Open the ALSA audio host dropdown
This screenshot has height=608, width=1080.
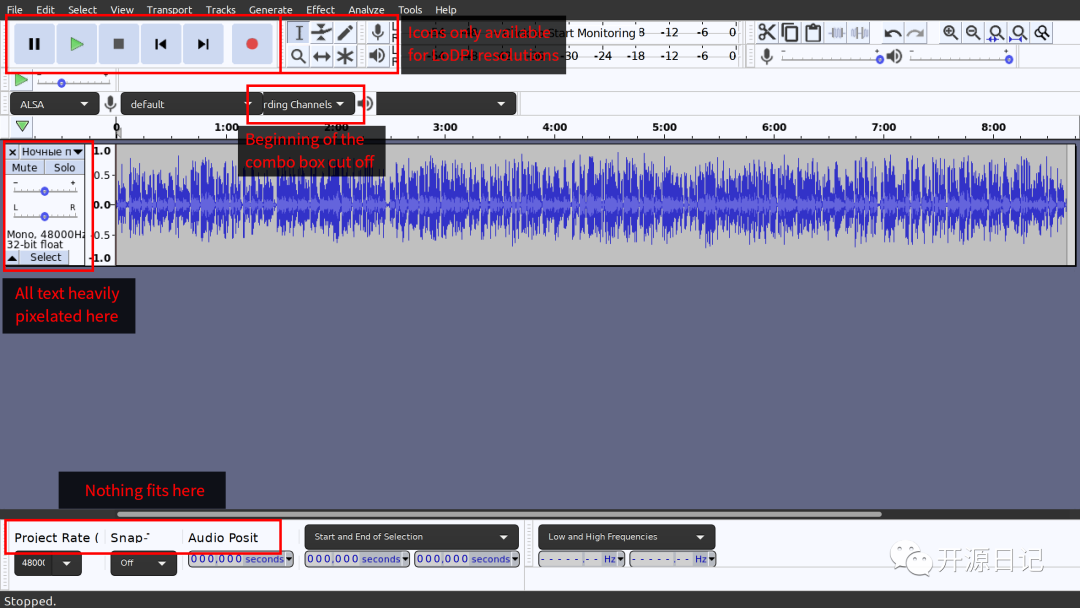click(x=54, y=104)
